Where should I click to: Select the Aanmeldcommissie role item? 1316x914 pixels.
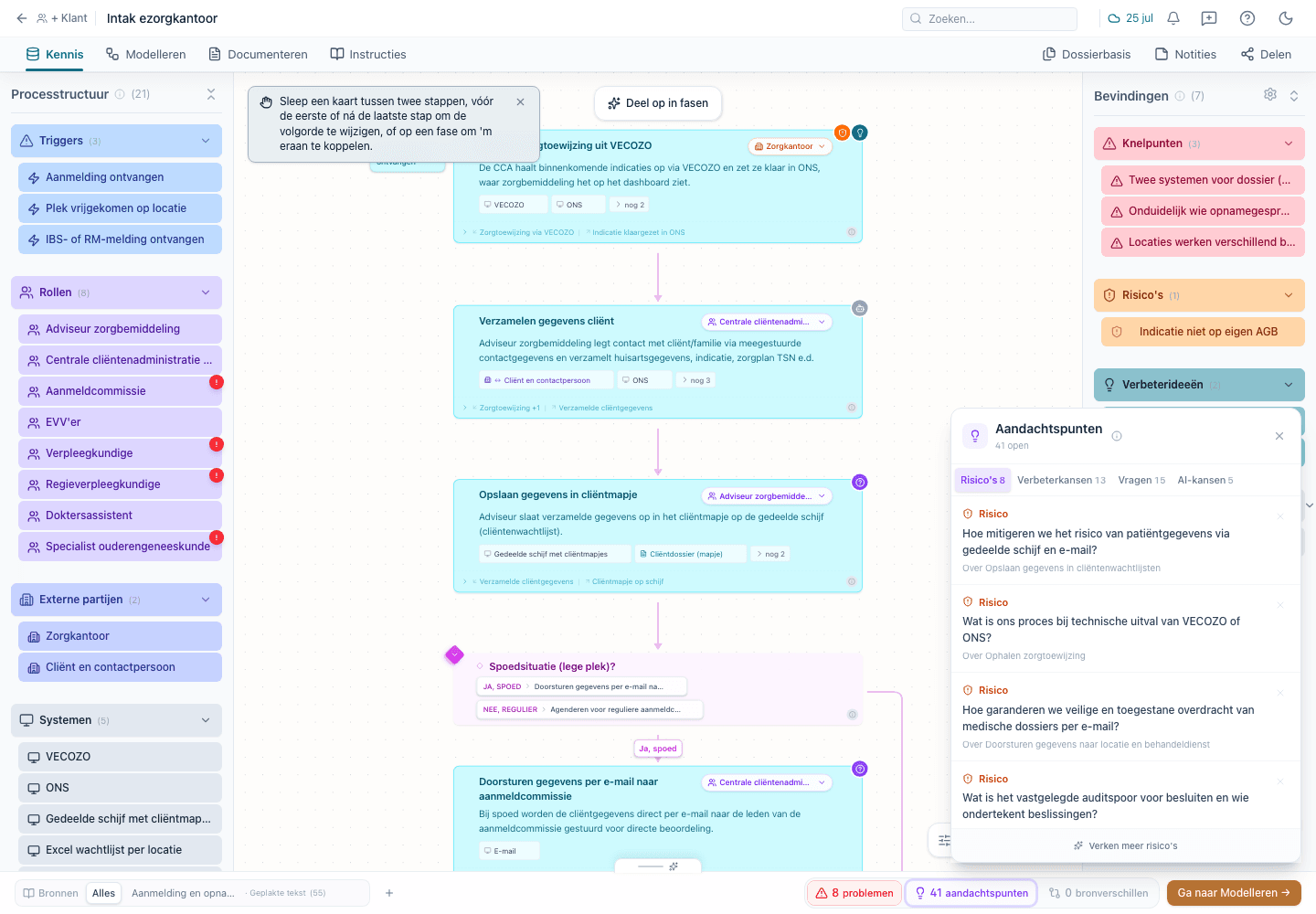[120, 391]
